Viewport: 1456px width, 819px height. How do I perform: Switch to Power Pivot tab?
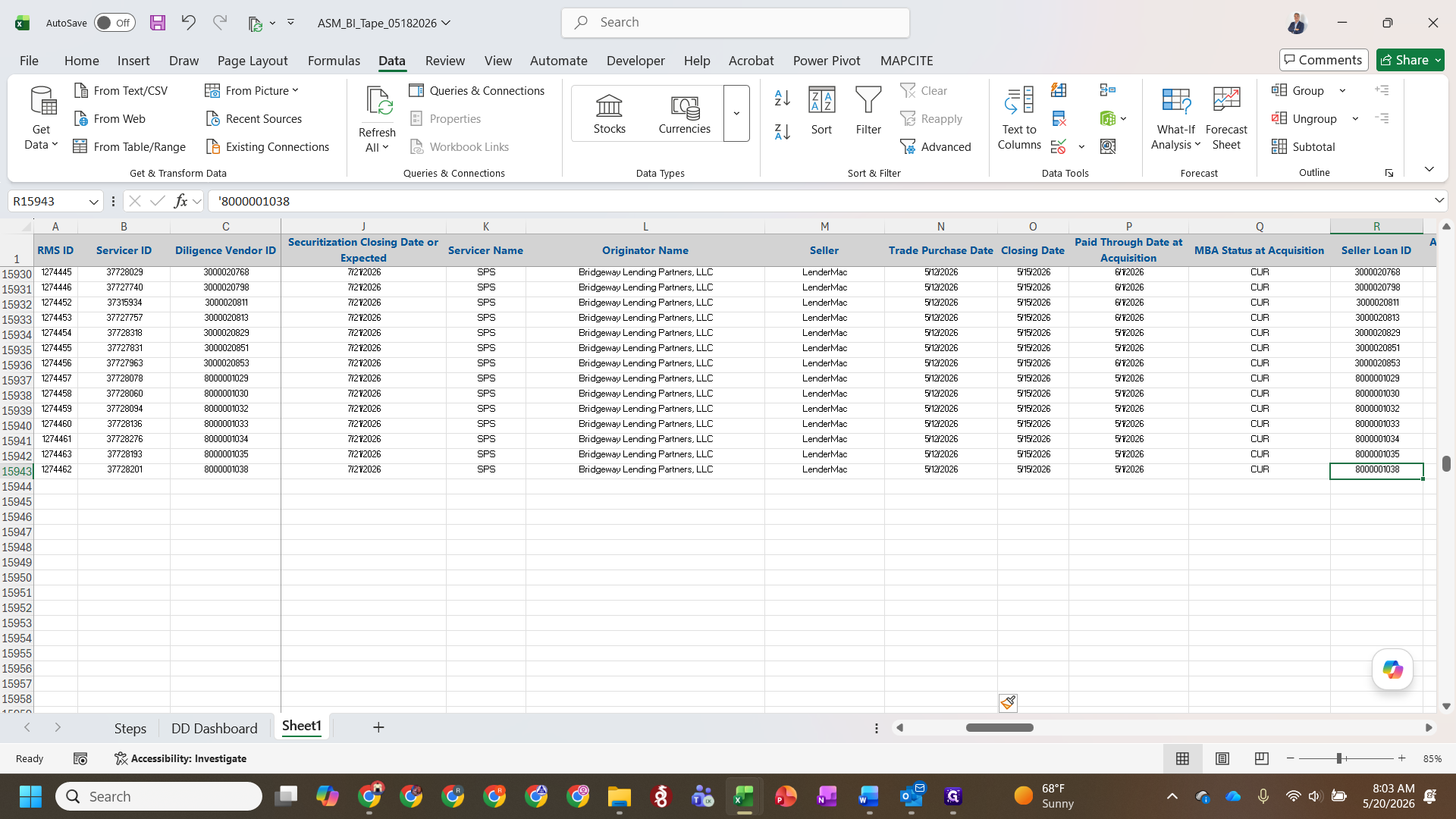(827, 61)
